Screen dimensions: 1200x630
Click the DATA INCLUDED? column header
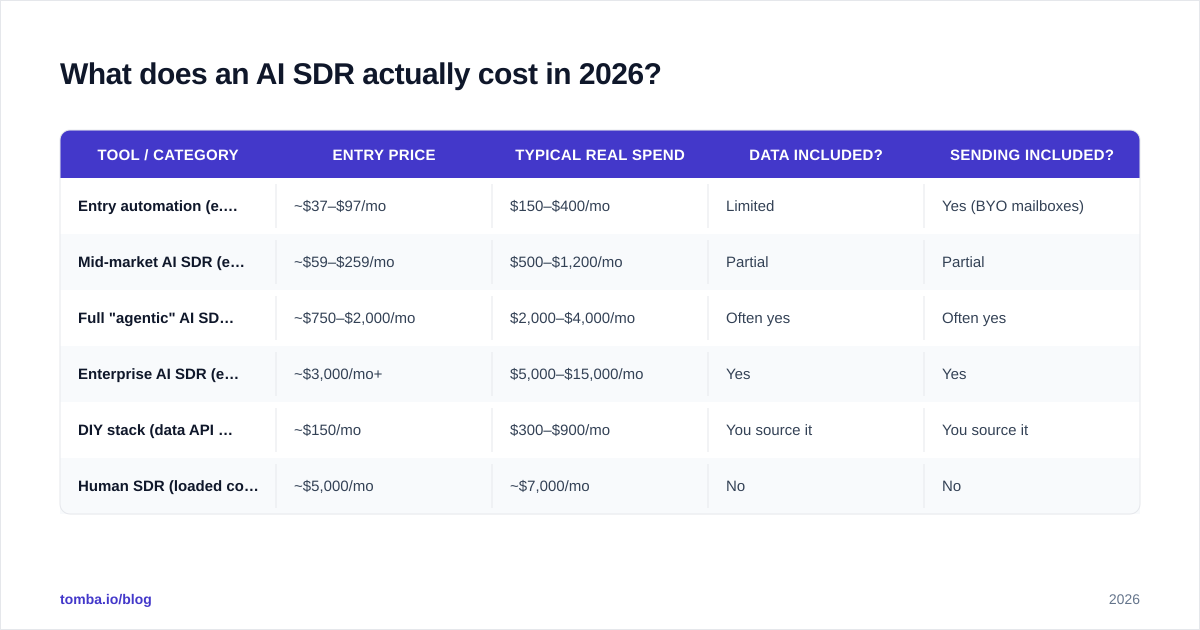[816, 155]
